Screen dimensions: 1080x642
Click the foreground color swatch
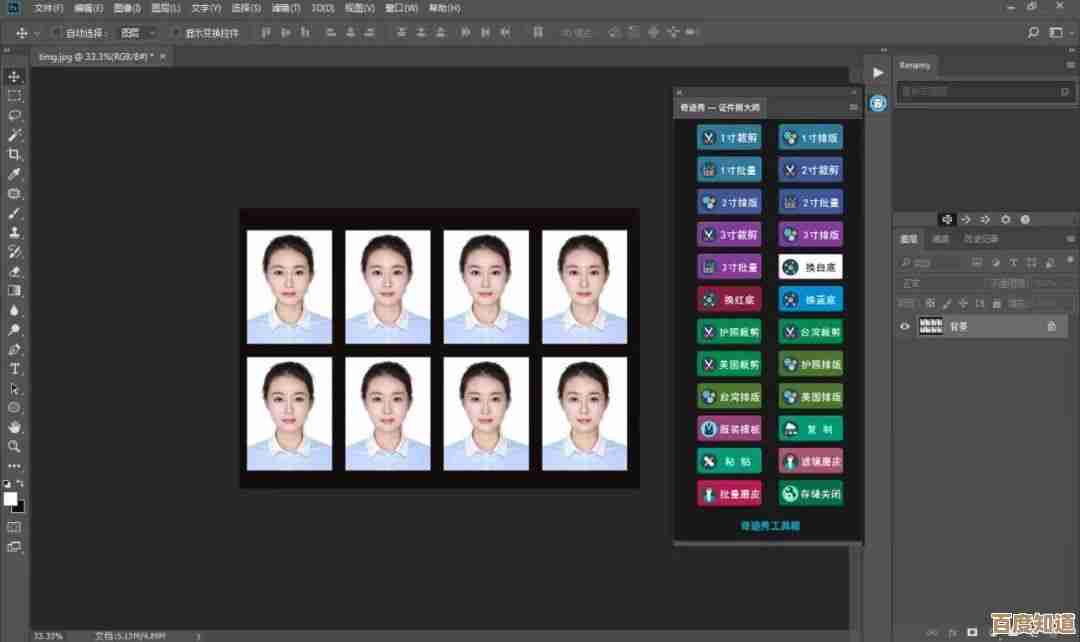(10, 498)
